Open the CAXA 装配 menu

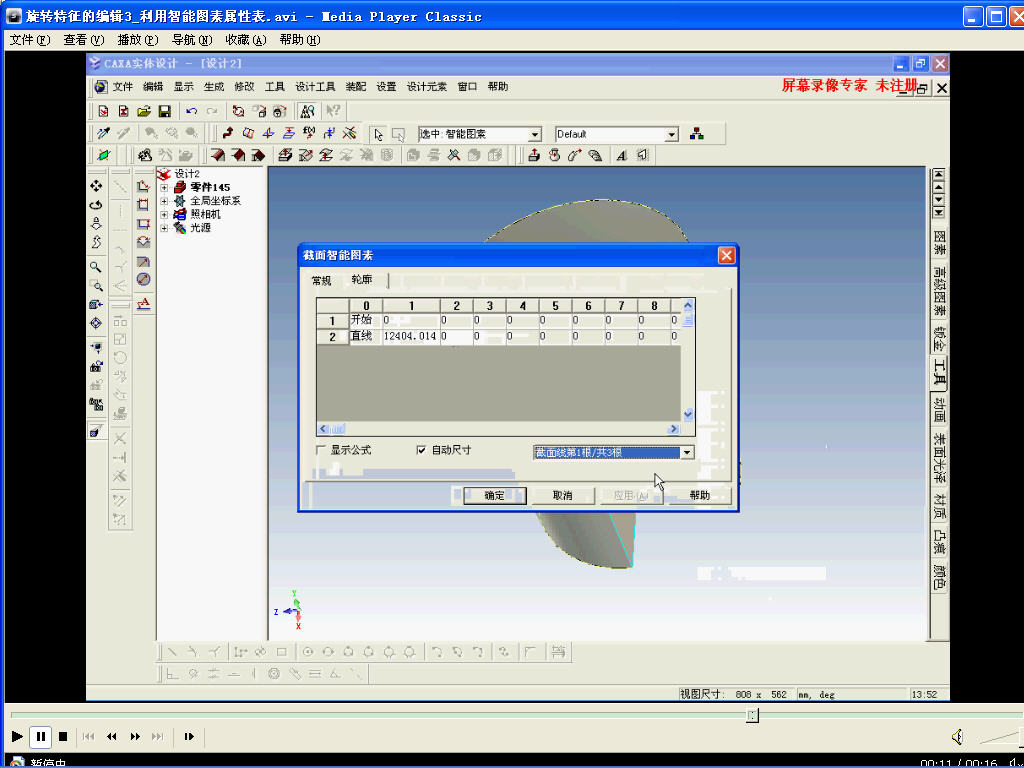coord(355,87)
